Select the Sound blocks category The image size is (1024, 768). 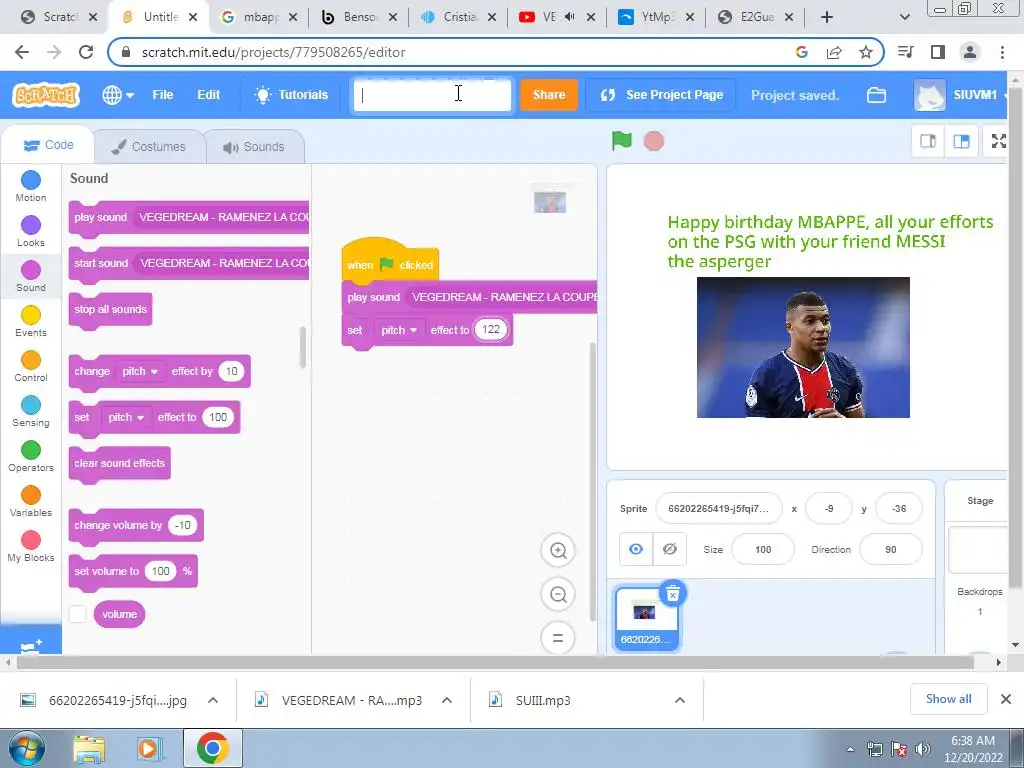click(31, 276)
